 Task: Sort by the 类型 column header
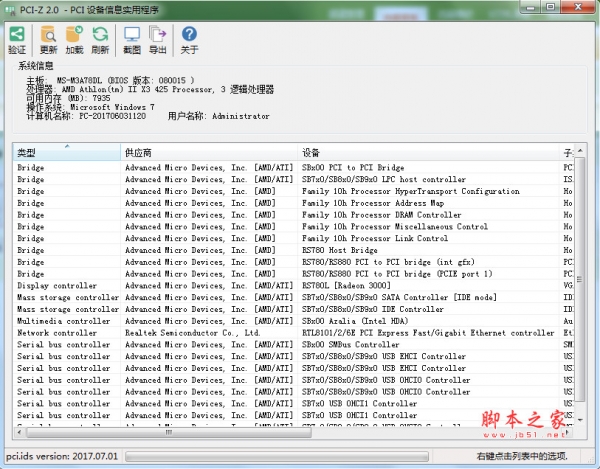click(x=67, y=153)
